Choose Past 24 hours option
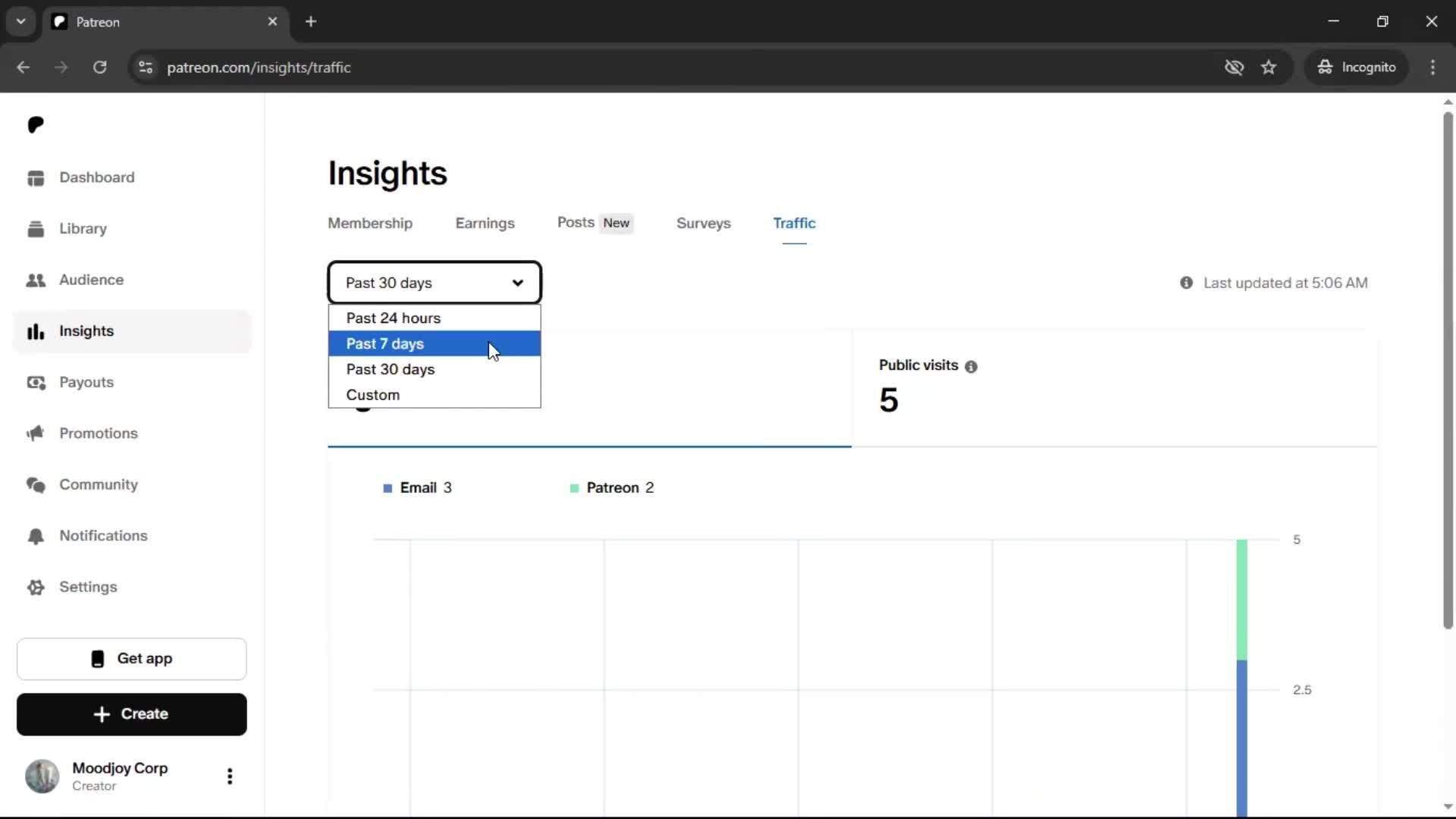This screenshot has width=1456, height=819. [435, 318]
